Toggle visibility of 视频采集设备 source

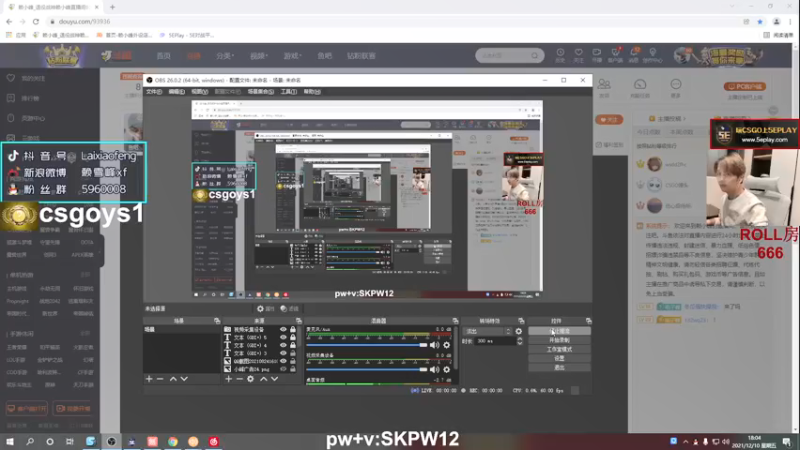tap(283, 330)
